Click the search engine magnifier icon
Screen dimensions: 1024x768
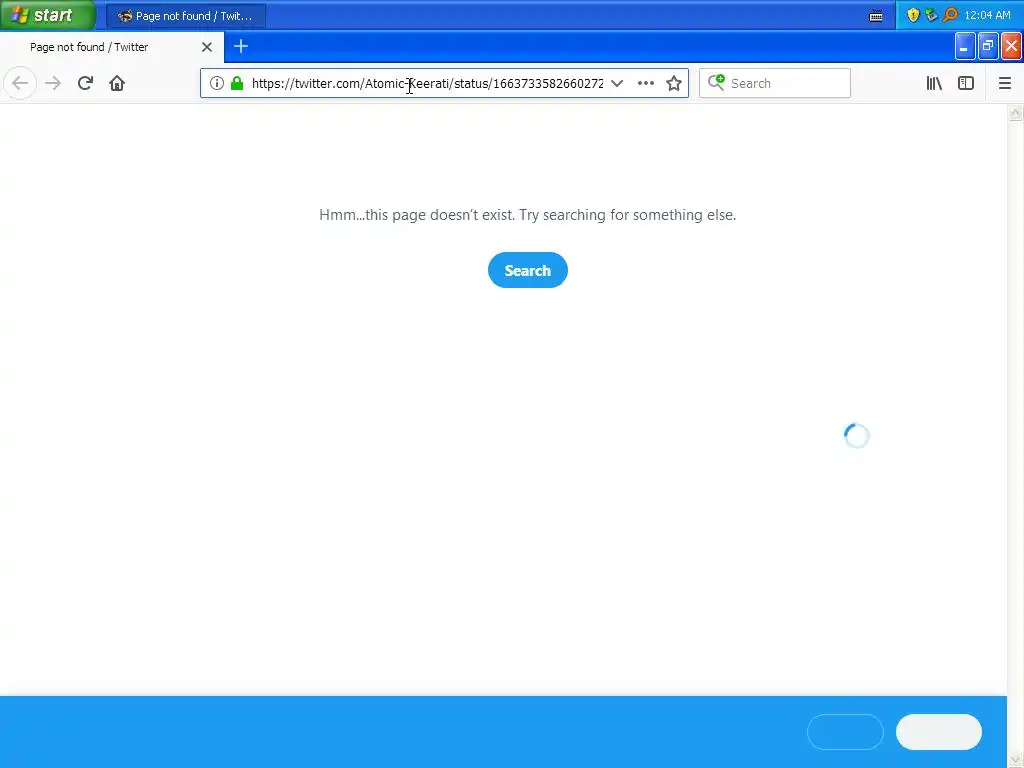coord(716,82)
